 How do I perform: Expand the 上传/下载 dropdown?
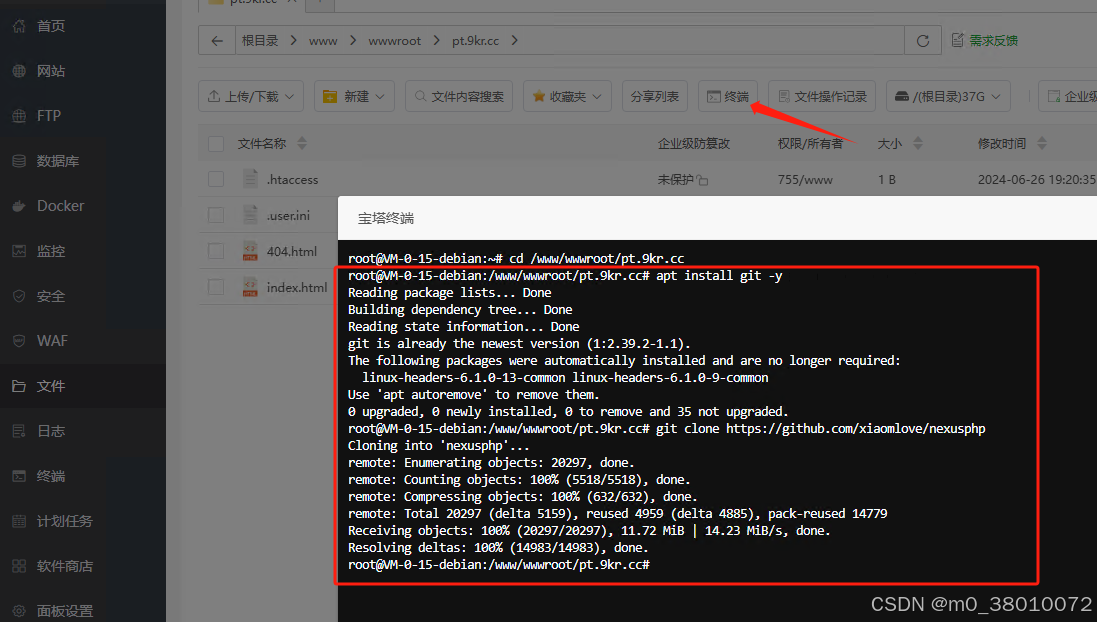click(251, 97)
